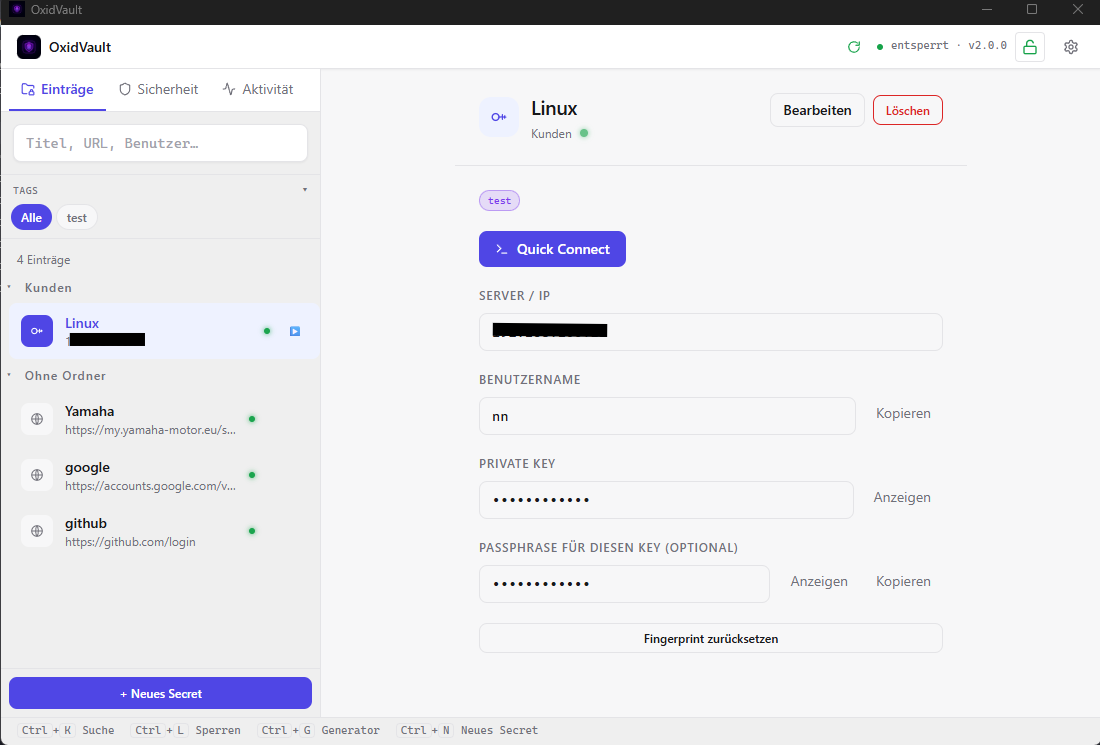Click the Benutzername field containing nn
The image size is (1100, 745).
pyautogui.click(x=667, y=416)
